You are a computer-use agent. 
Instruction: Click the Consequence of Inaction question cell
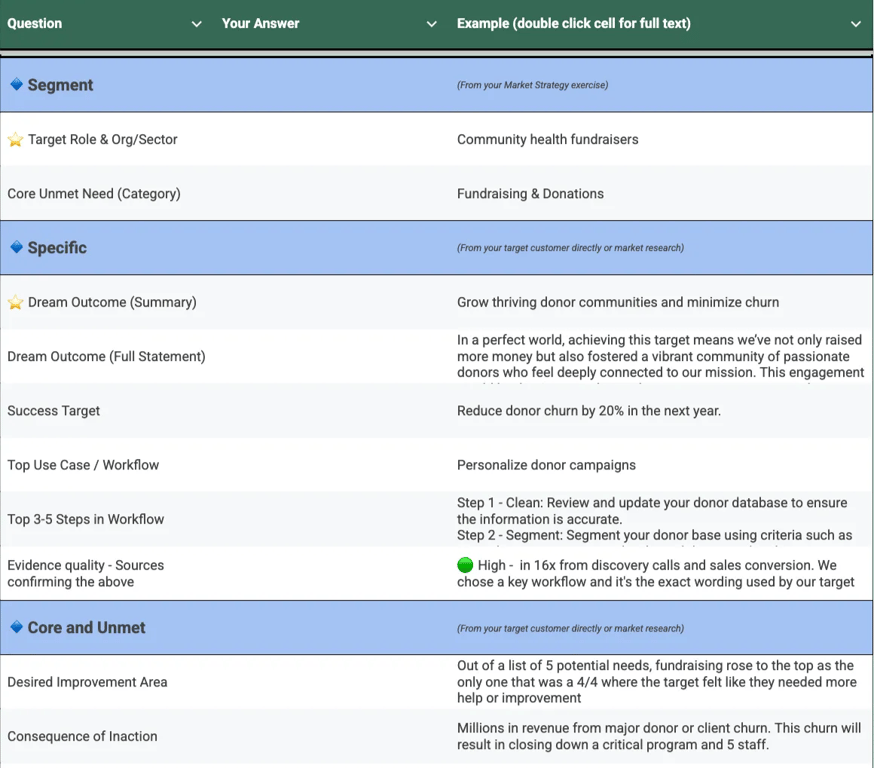coord(82,736)
